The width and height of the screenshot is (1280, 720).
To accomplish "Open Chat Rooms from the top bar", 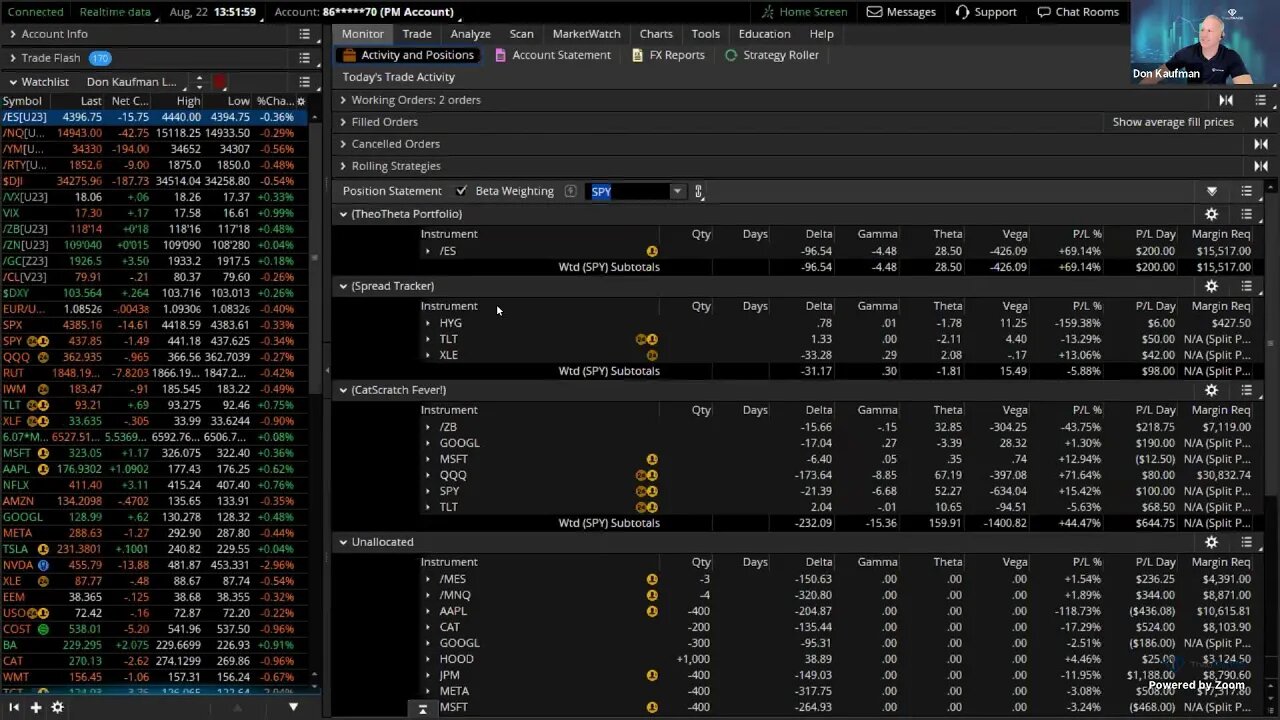I will point(1078,12).
